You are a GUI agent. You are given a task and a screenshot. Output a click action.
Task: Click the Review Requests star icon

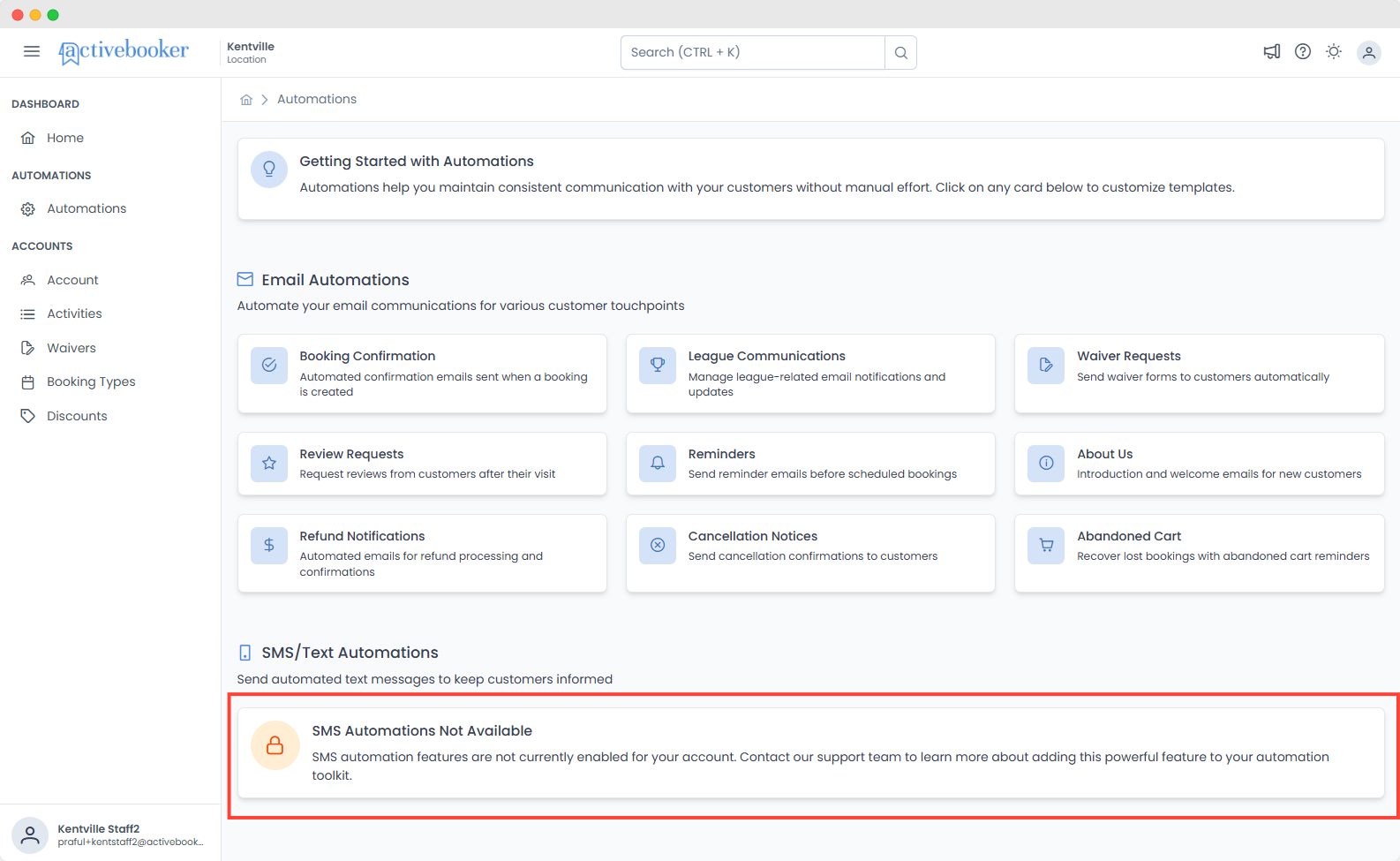pos(269,463)
